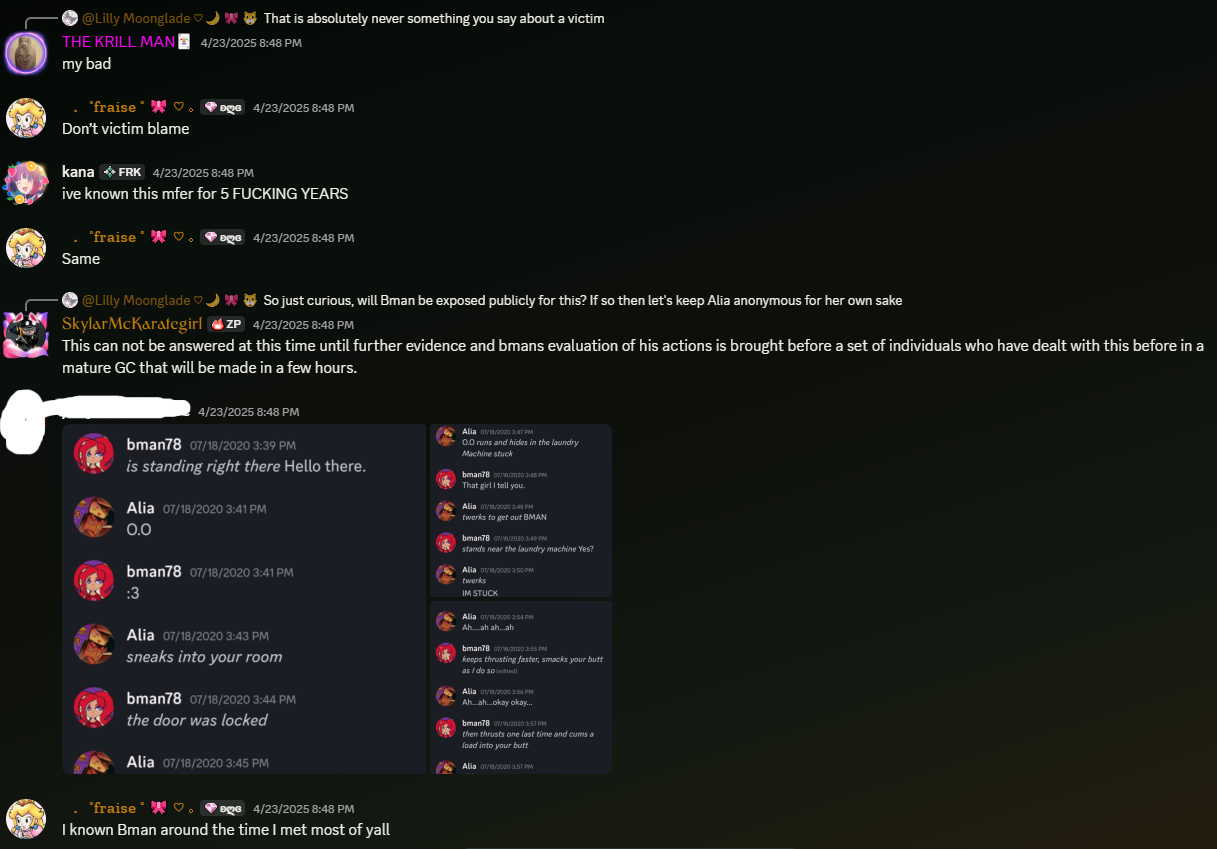Viewport: 1217px width, 849px height.
Task: Click fraise's Princess Peach avatar beside 'Don't victim blame'
Action: pos(26,118)
